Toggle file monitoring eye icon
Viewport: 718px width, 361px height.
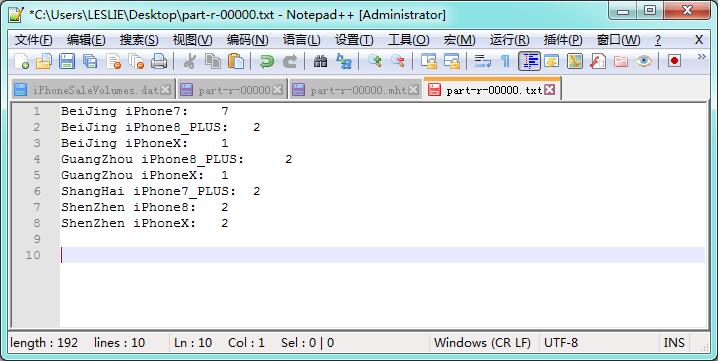pyautogui.click(x=644, y=61)
